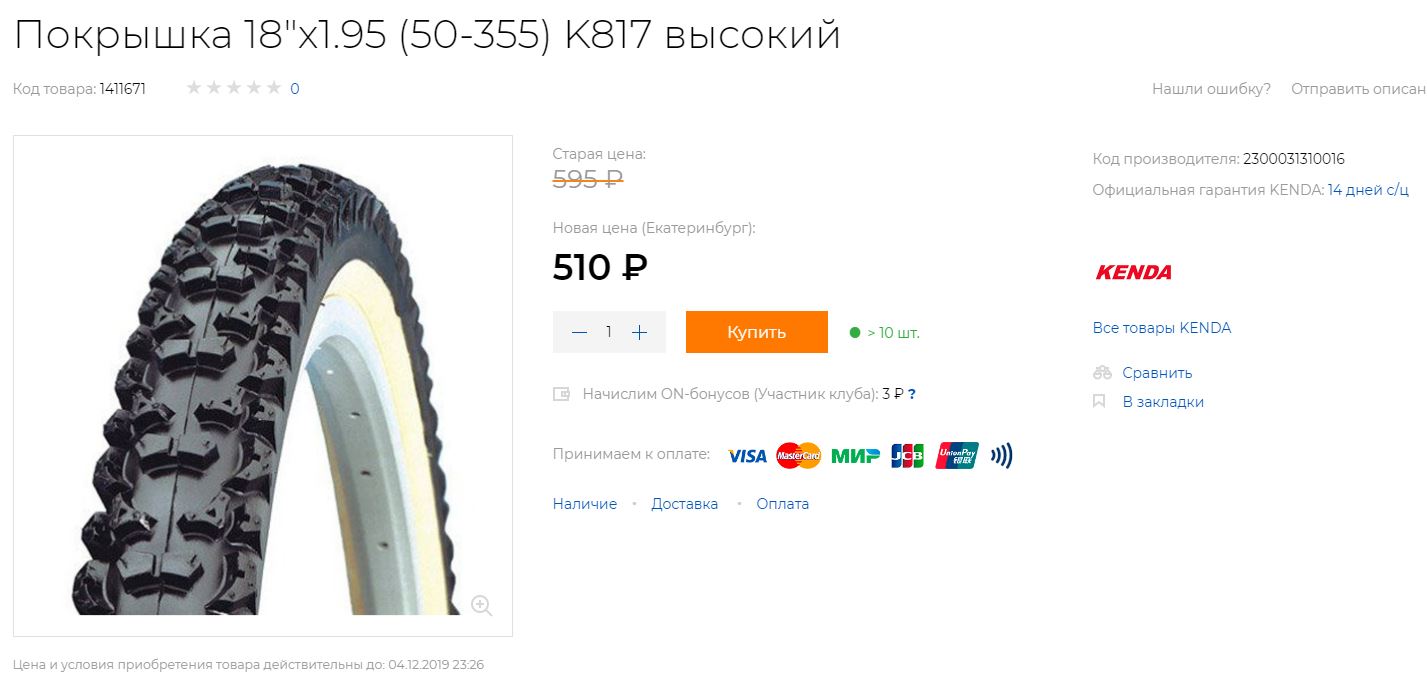The image size is (1427, 689).
Task: Click the question mark beside ON-бонусов
Action: 912,394
